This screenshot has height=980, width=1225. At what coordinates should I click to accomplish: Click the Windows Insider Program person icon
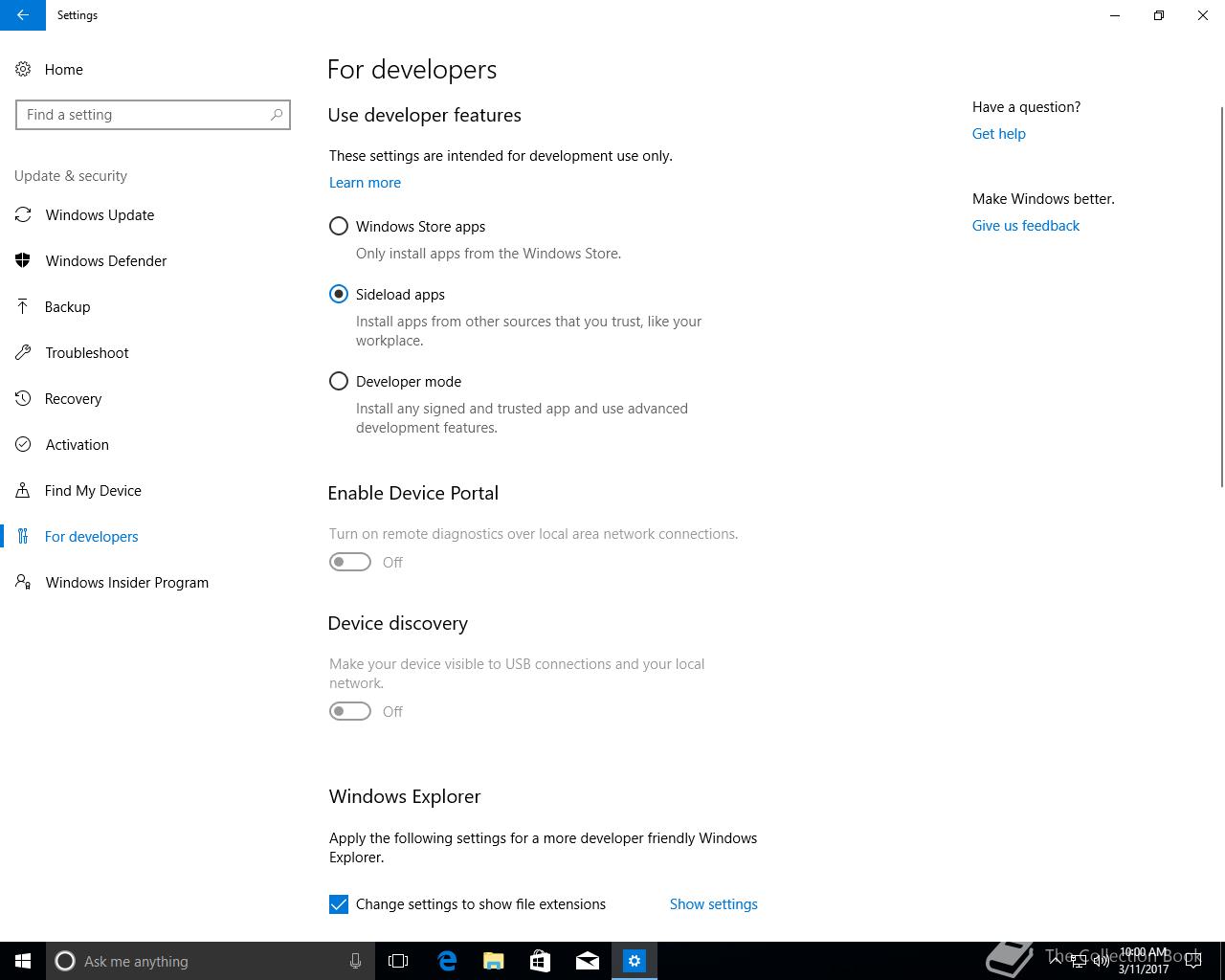click(23, 582)
